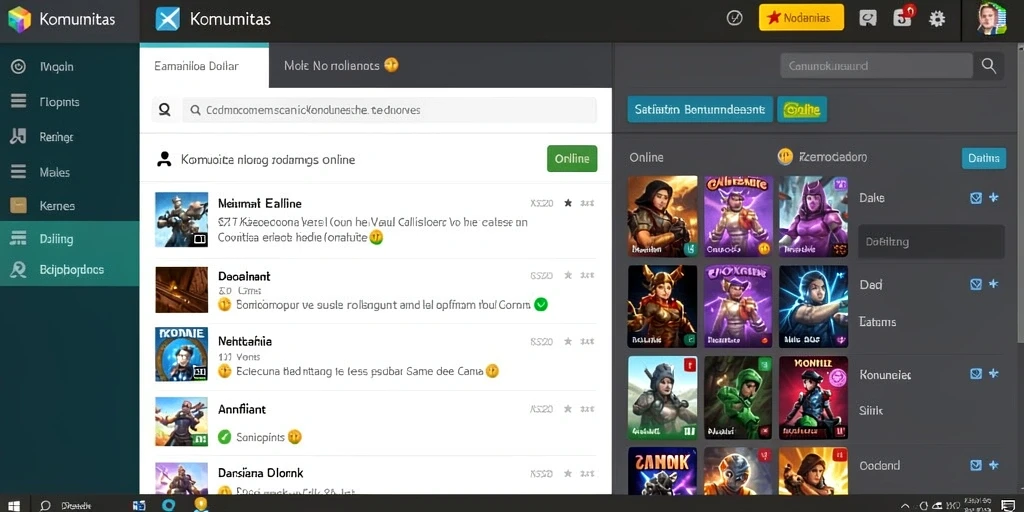Viewport: 1024px width, 512px height.
Task: Click the plus icon in Konuneiec row
Action: coord(994,374)
